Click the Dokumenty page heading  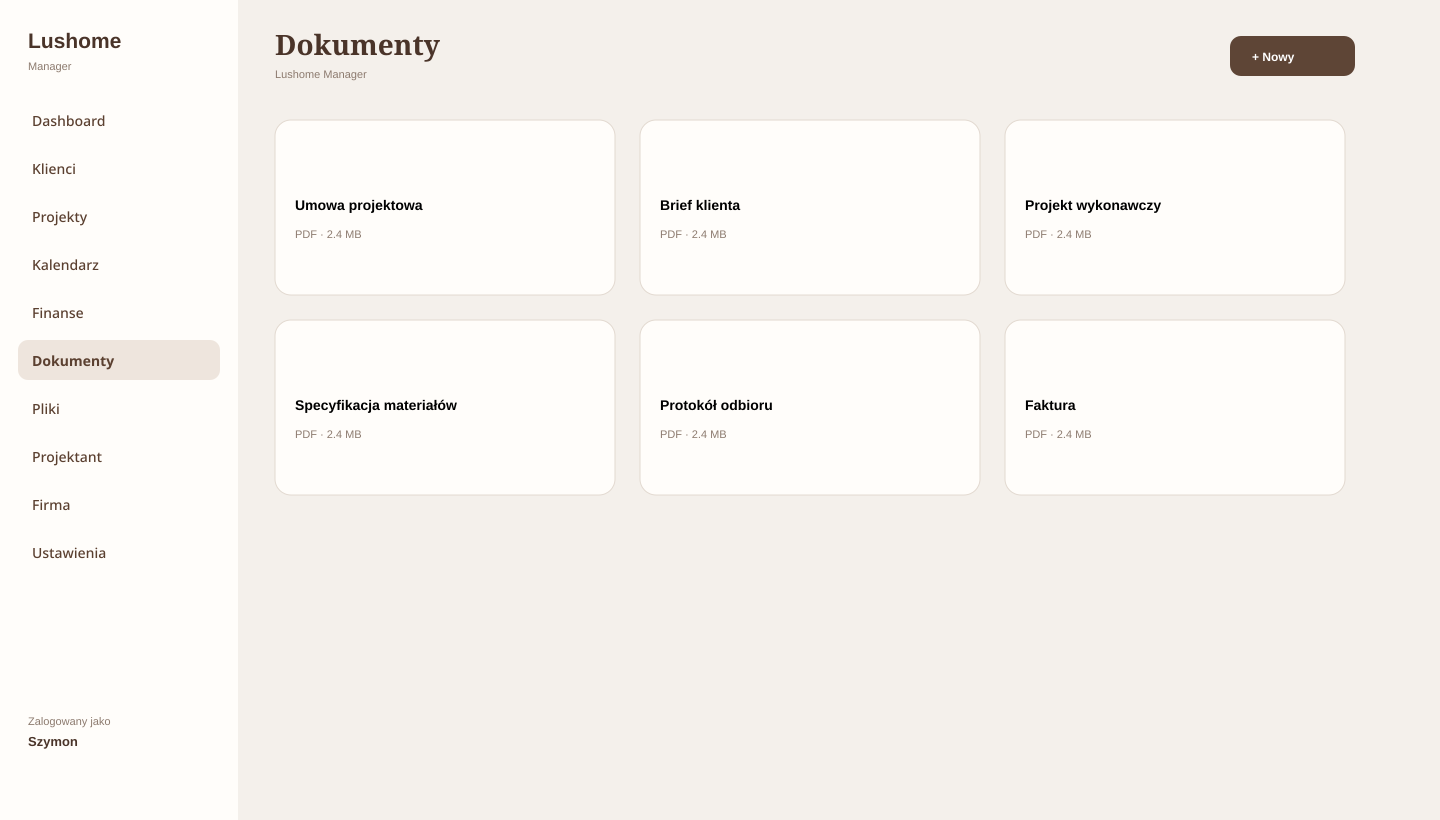357,45
